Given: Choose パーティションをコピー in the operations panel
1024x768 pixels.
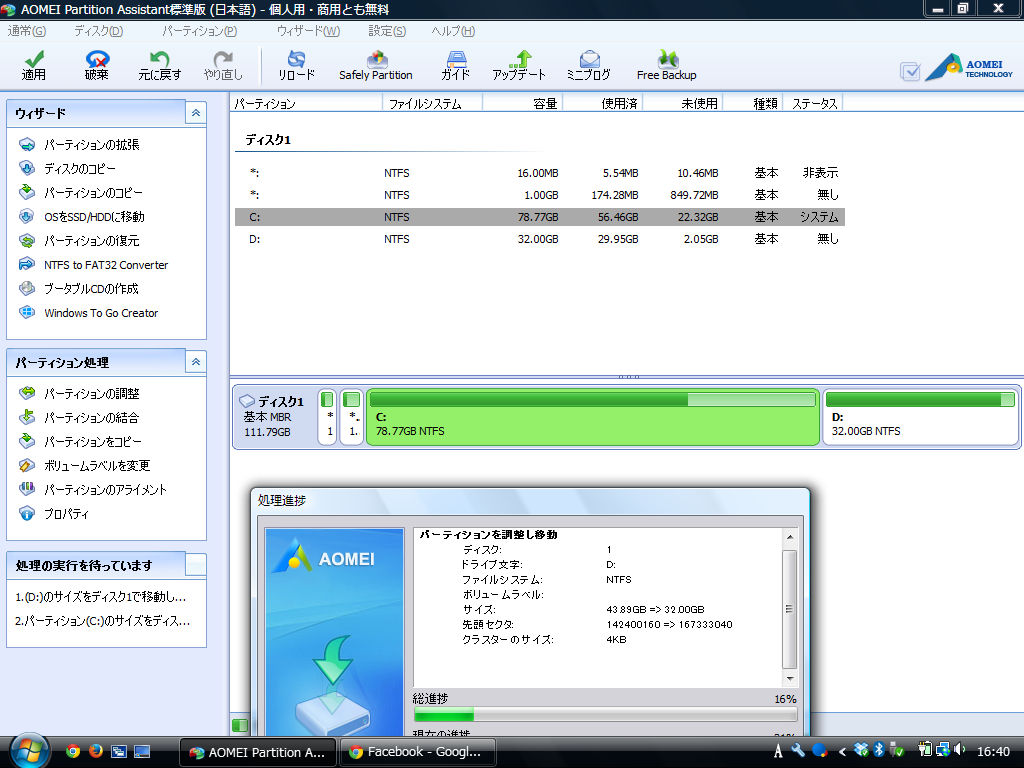Looking at the screenshot, I should [x=80, y=441].
